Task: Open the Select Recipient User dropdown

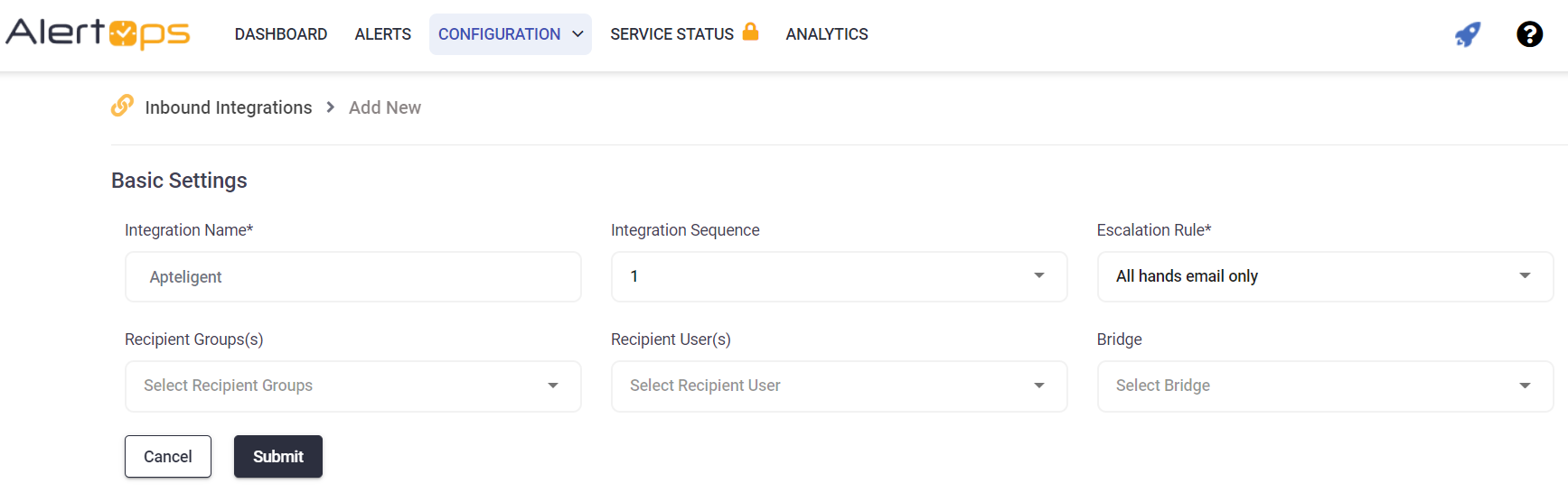Action: pos(840,386)
